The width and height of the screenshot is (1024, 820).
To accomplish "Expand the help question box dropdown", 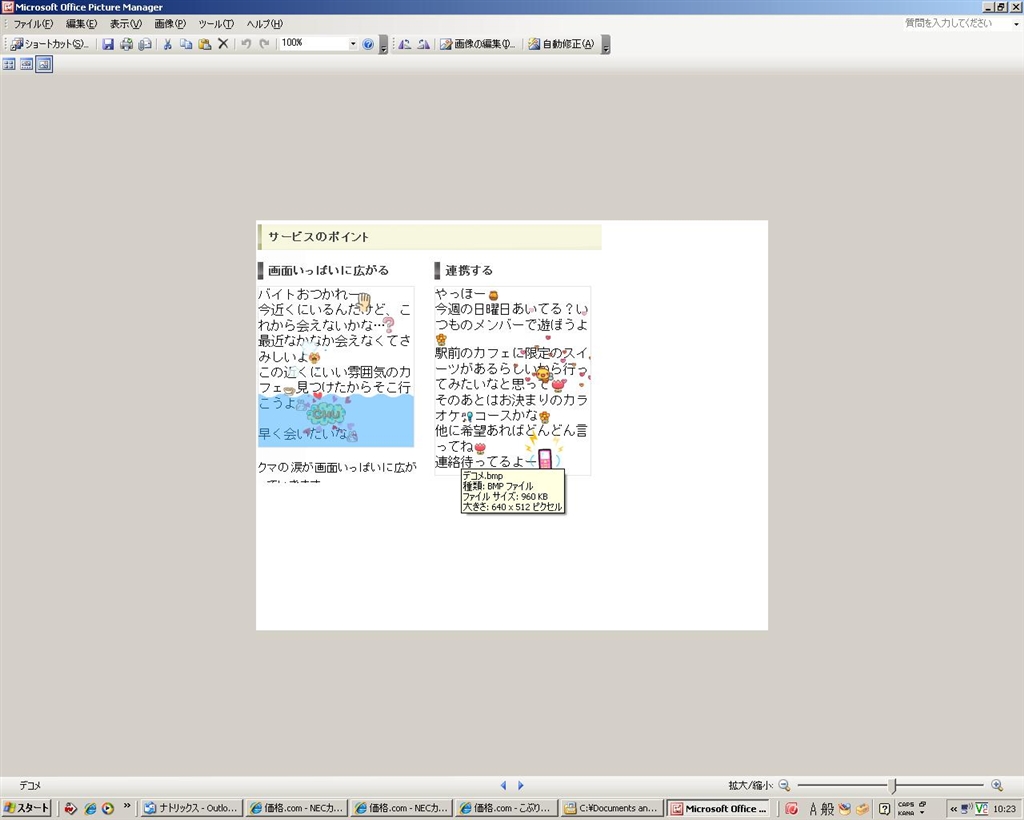I will pos(1016,24).
